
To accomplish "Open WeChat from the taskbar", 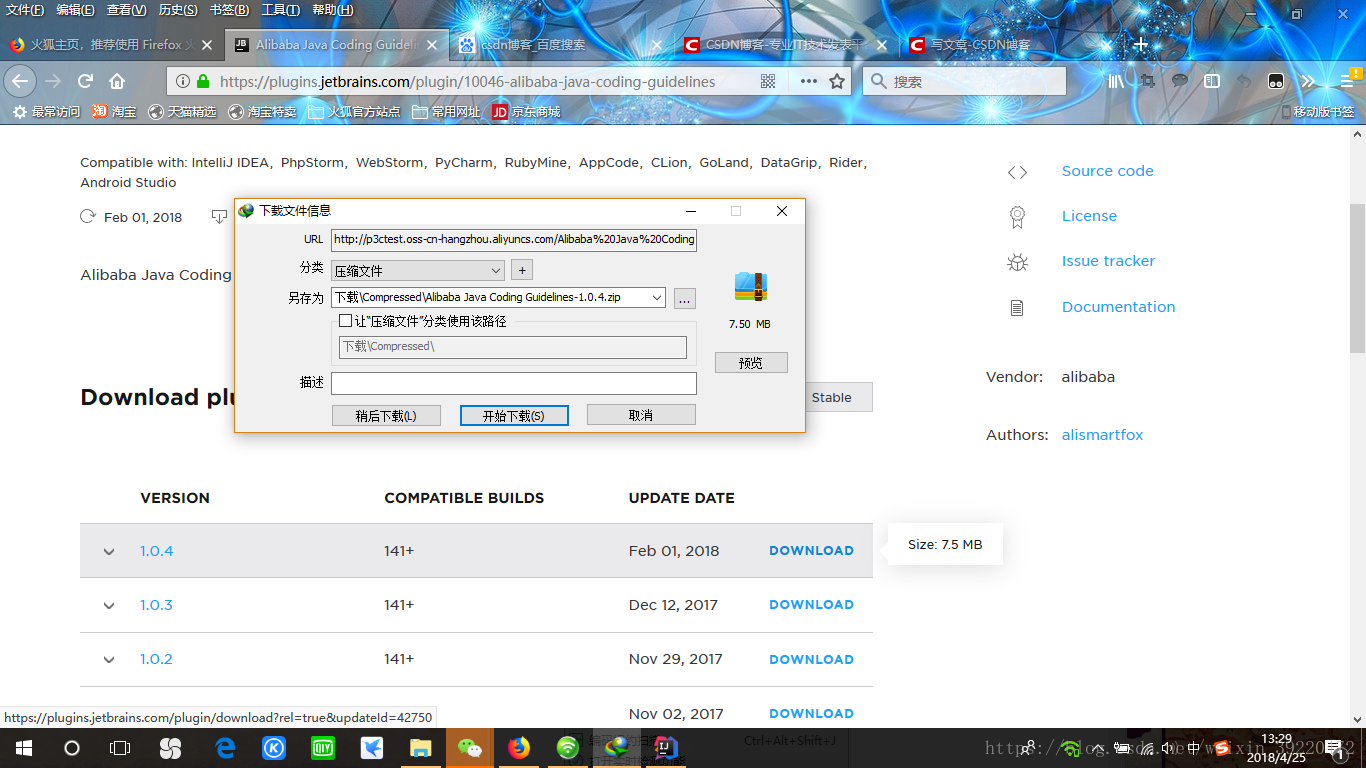I will pyautogui.click(x=469, y=748).
